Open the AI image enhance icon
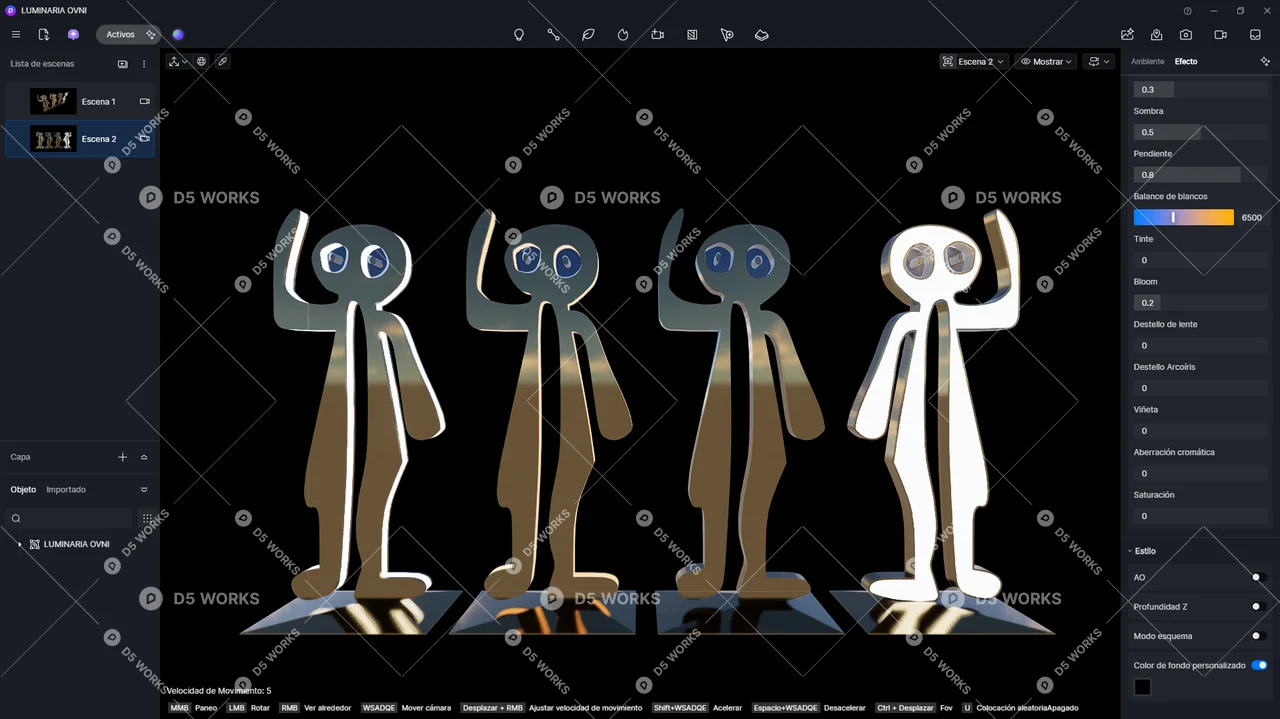Viewport: 1280px width, 719px height. [x=1127, y=34]
